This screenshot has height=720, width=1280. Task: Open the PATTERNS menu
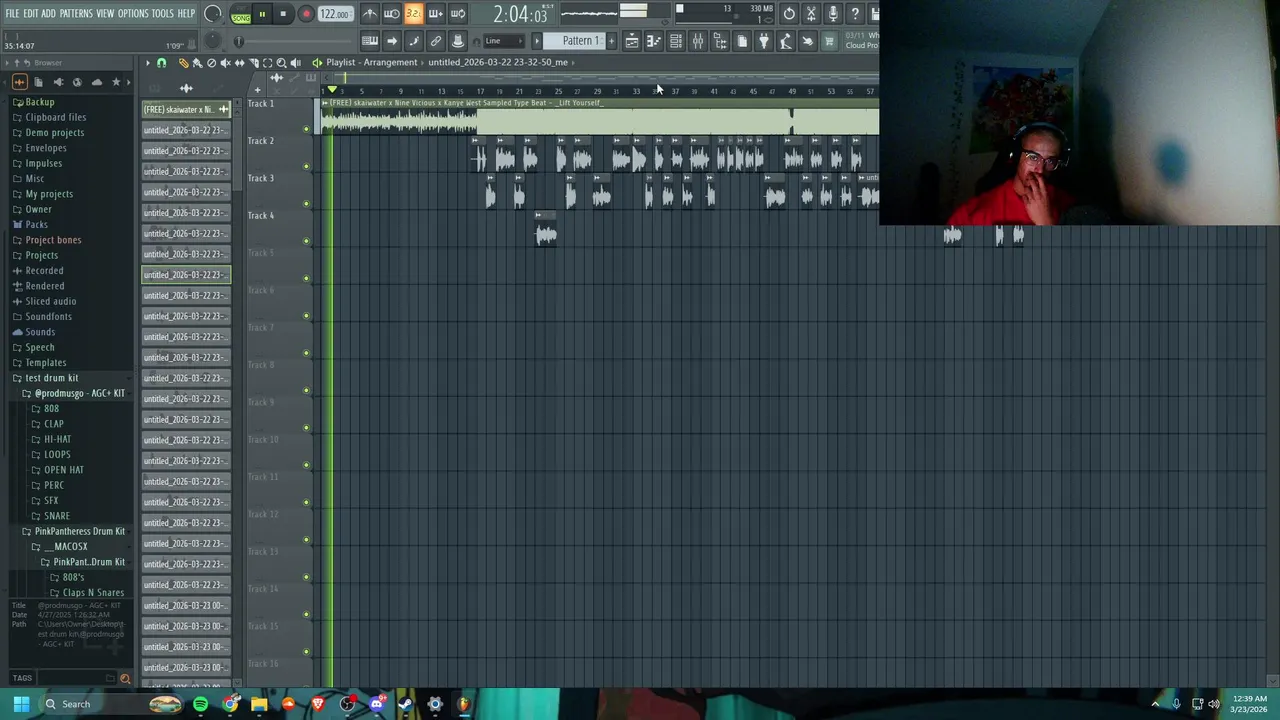tap(76, 14)
